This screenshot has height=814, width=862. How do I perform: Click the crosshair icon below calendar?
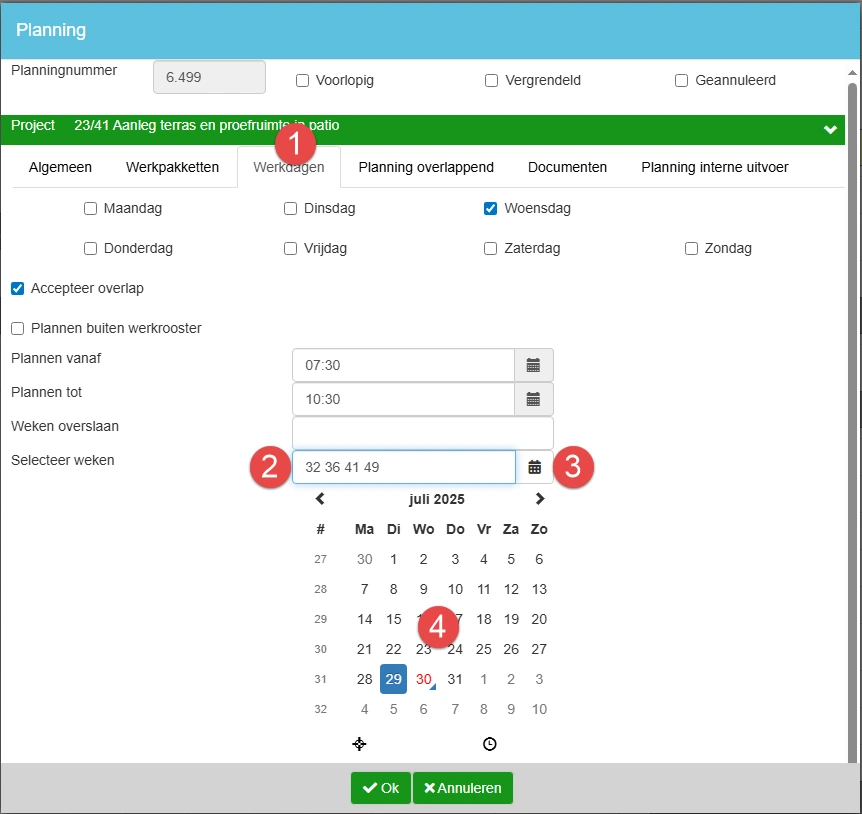[x=360, y=744]
